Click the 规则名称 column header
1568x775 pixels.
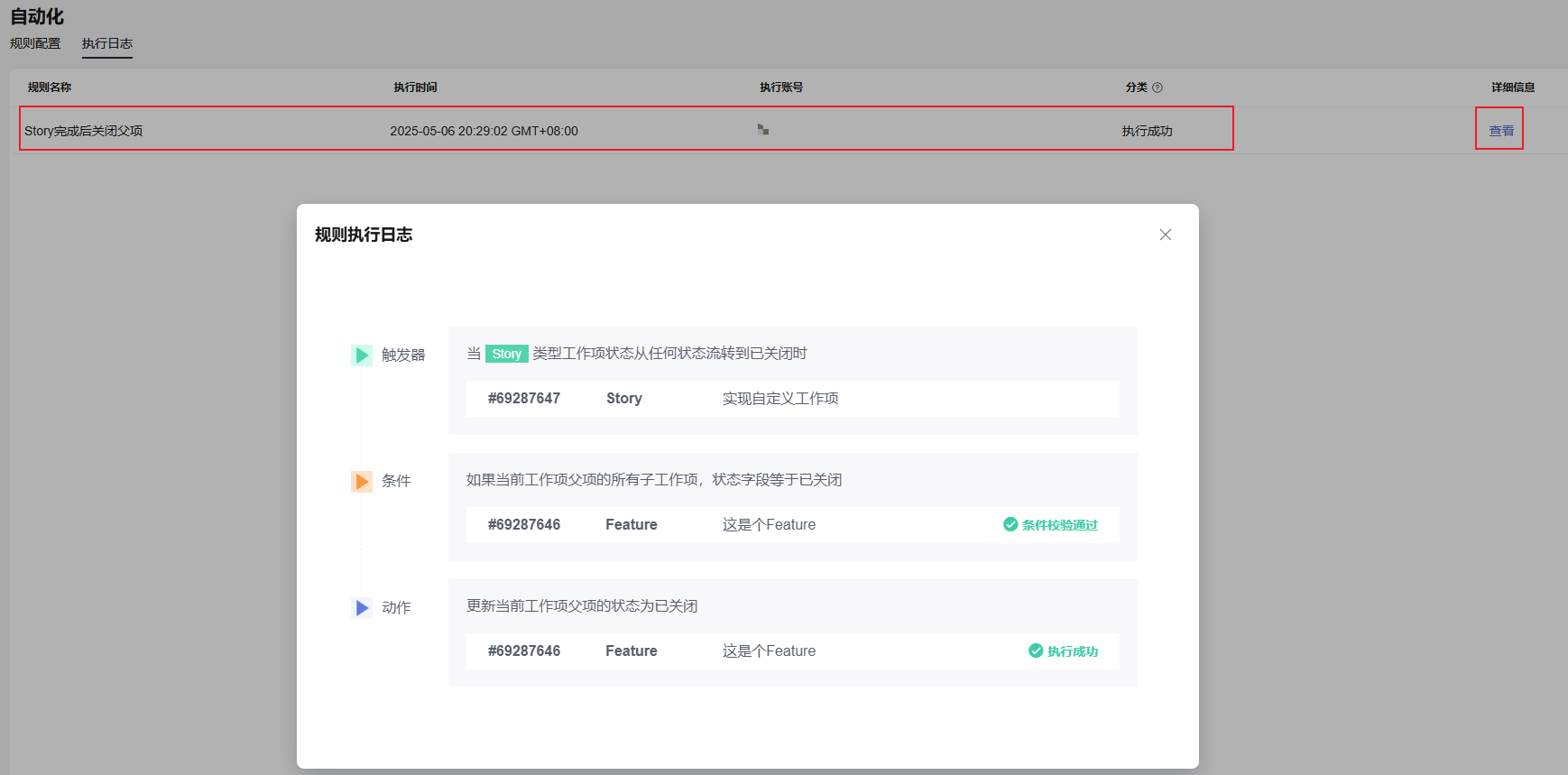(x=50, y=88)
